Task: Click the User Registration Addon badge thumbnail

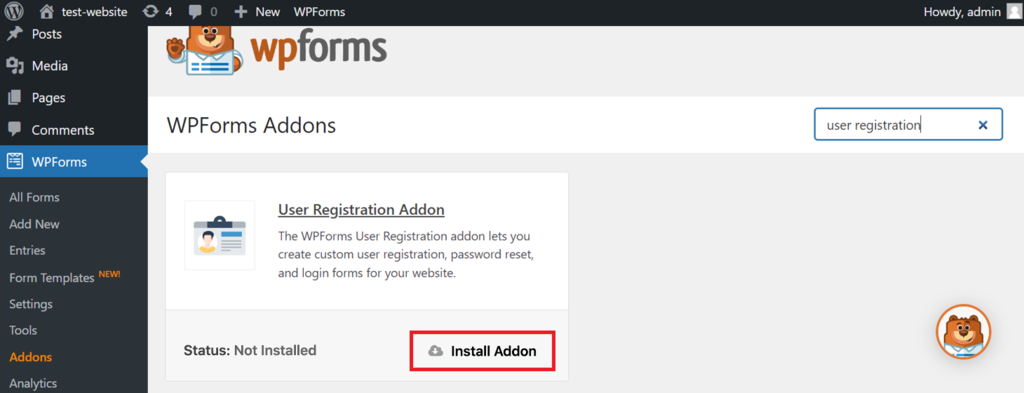Action: click(219, 235)
